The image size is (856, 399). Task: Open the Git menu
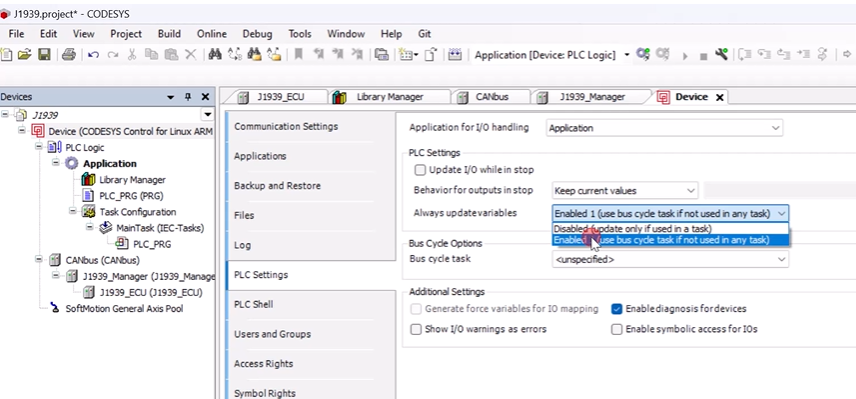click(424, 34)
